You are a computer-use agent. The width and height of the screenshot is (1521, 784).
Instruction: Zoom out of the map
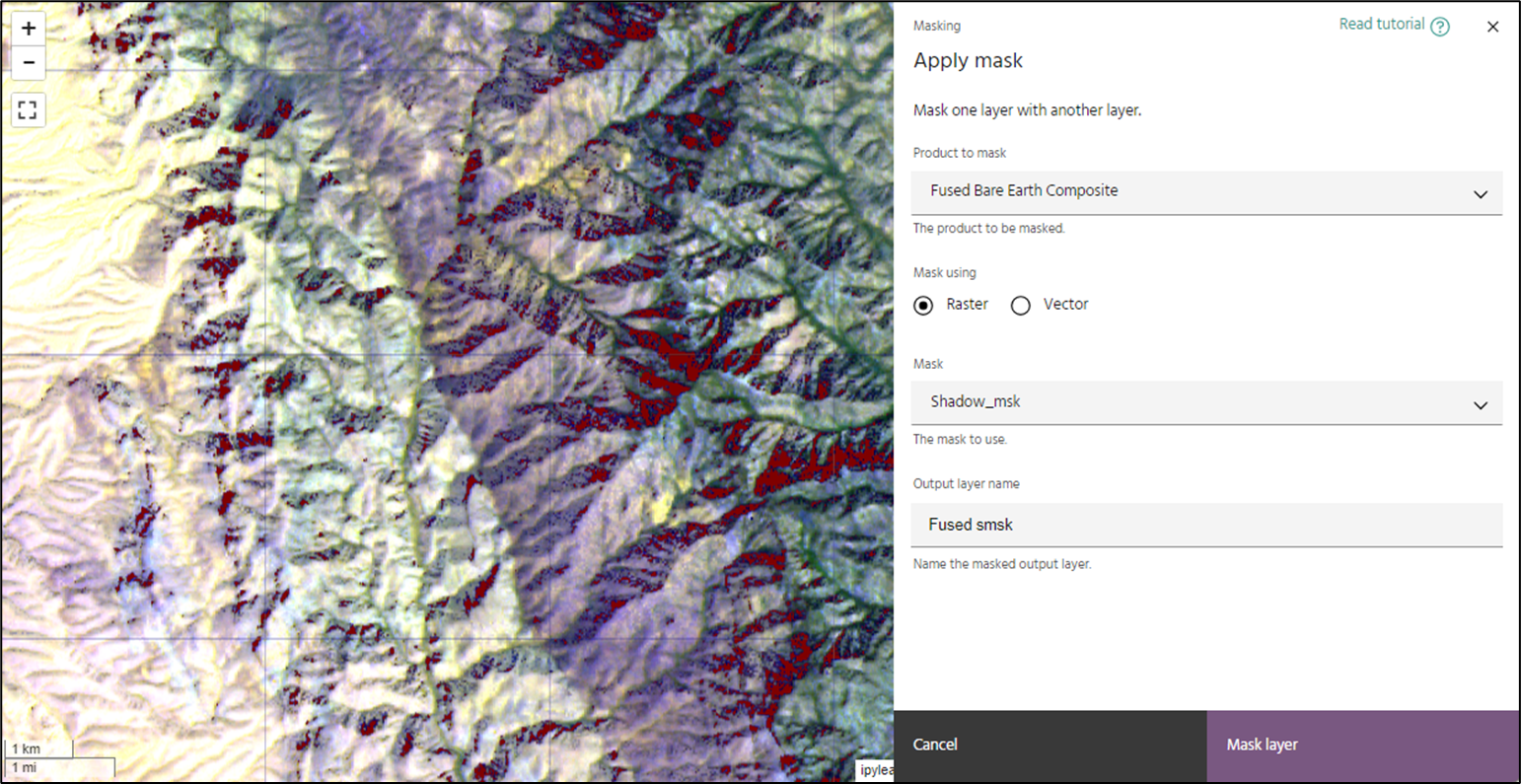coord(28,62)
